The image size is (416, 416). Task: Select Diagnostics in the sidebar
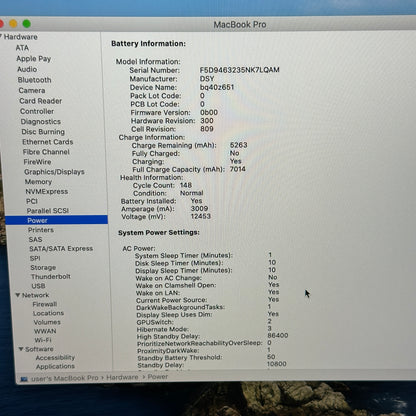41,122
